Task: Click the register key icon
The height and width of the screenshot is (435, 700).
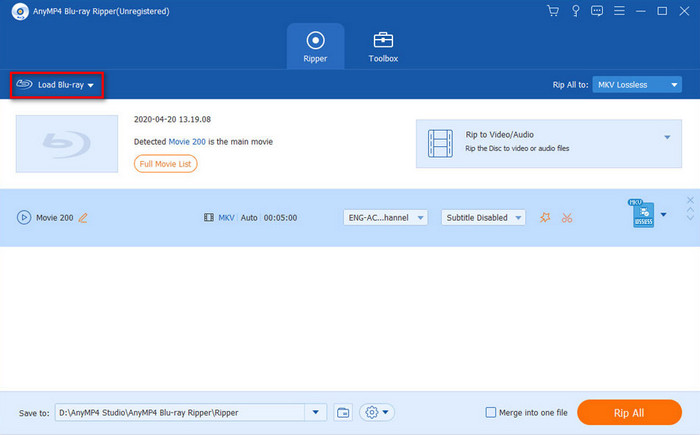Action: (575, 11)
